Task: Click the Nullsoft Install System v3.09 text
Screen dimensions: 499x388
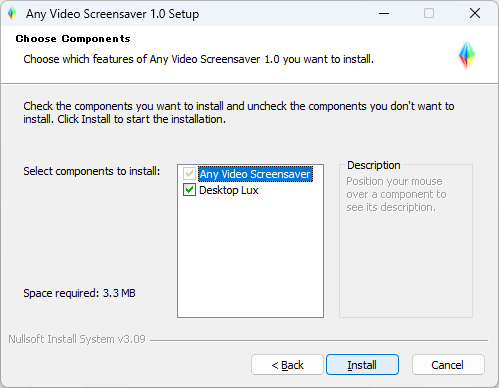Action: pos(77,339)
